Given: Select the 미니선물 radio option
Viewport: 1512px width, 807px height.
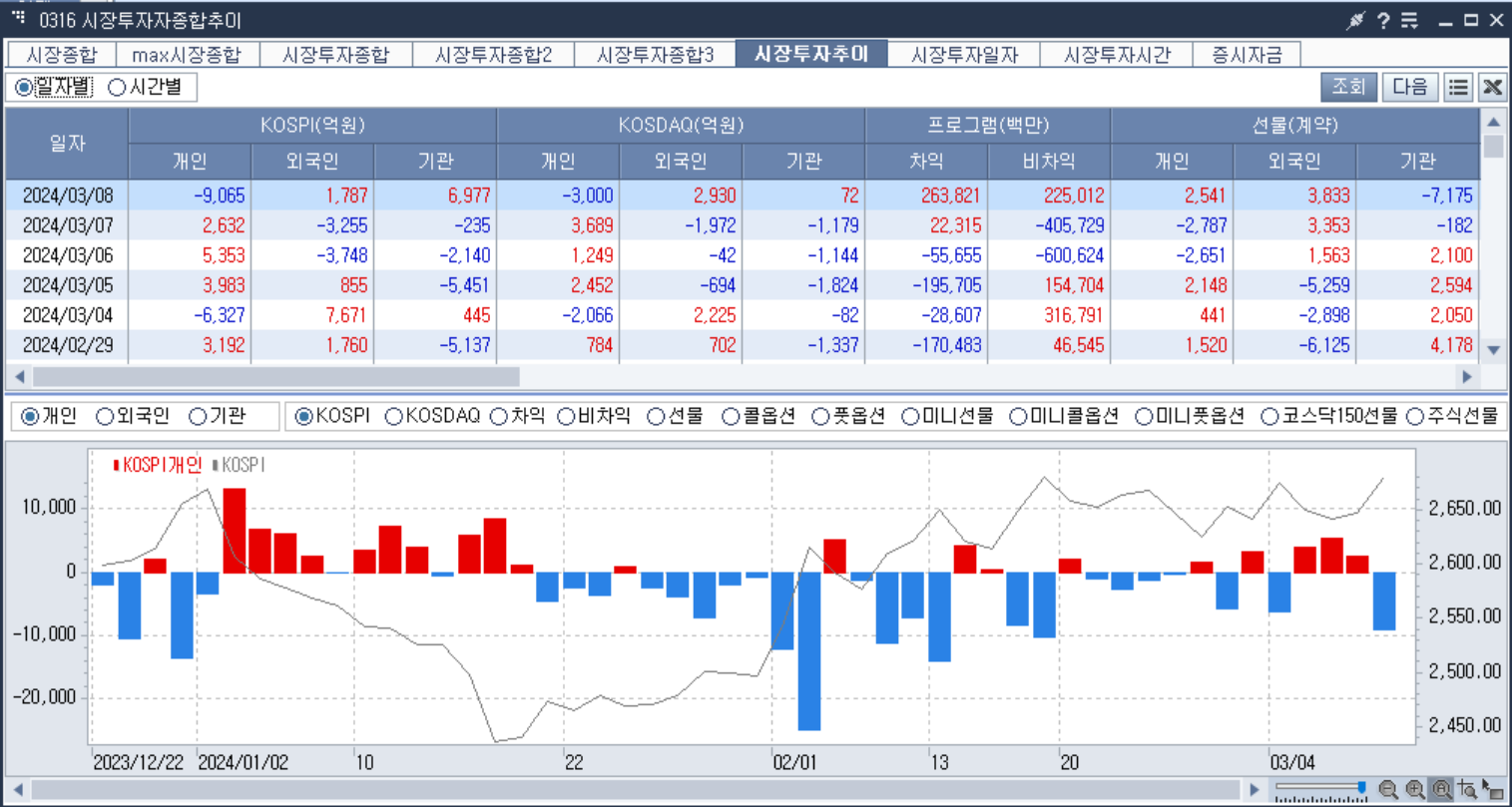Looking at the screenshot, I should 910,417.
